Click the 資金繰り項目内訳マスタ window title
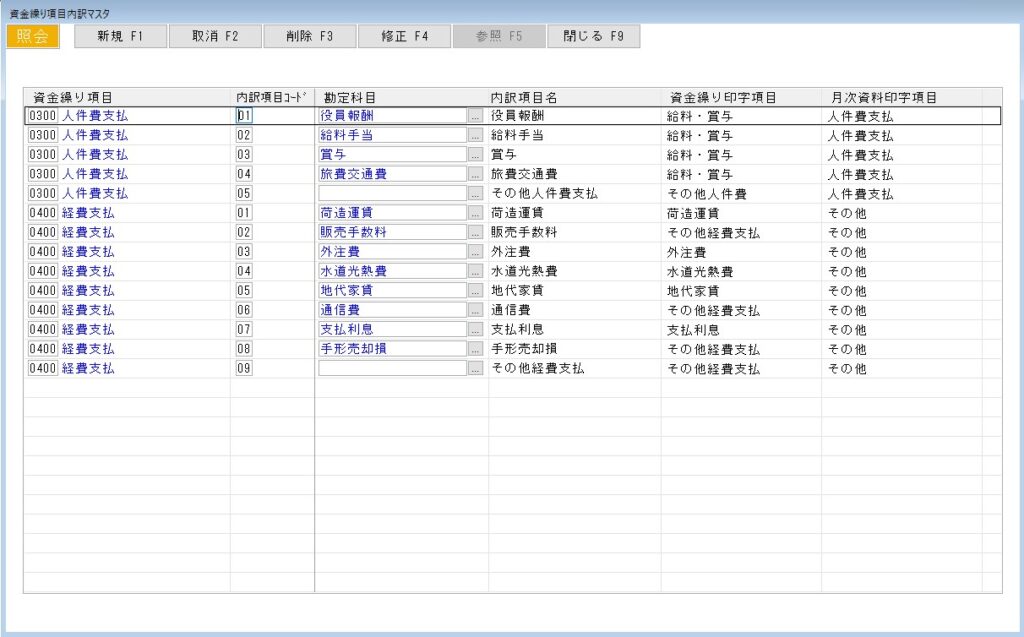 coord(60,13)
